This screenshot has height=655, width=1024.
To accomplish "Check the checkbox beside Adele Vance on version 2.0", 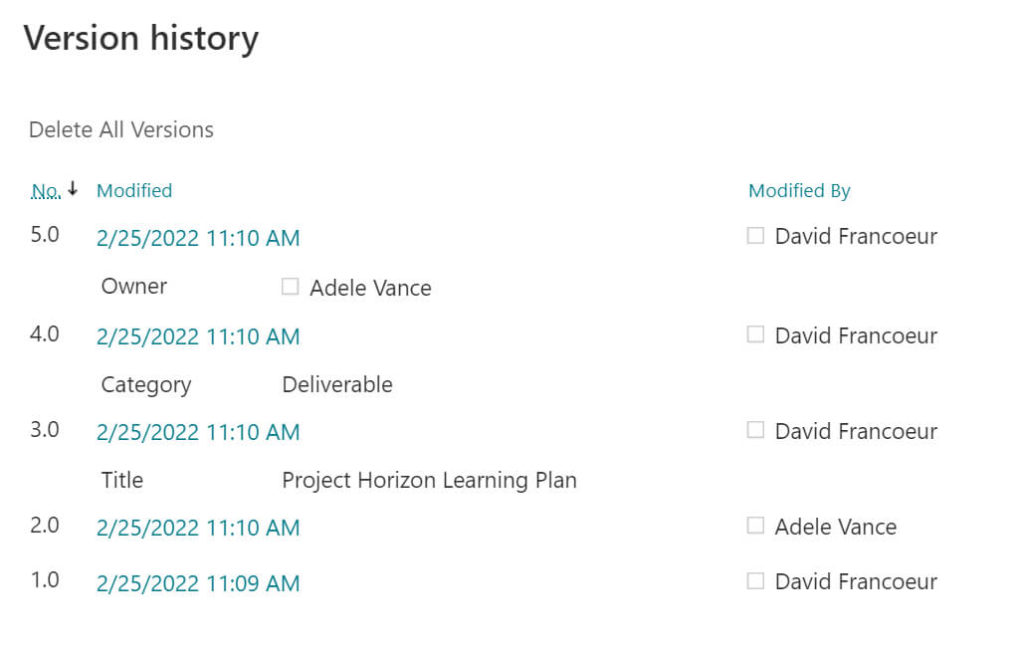I will pos(756,526).
